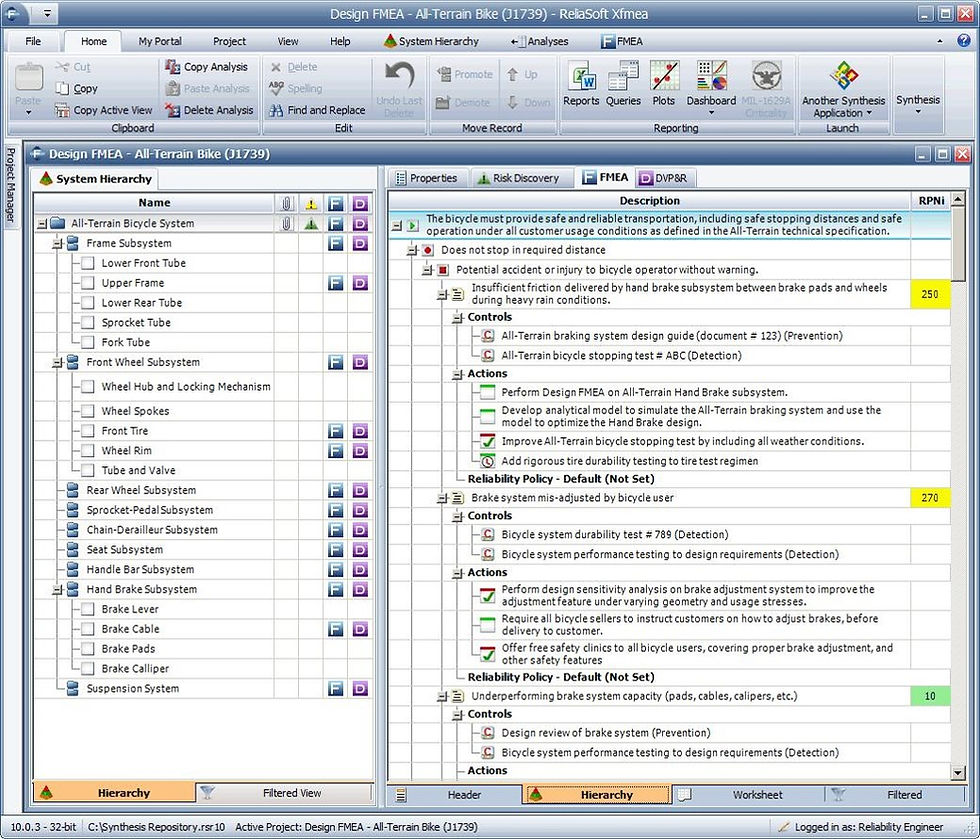Screen dimensions: 980x839
Task: Click control icon for Design review of brake system
Action: (x=488, y=733)
